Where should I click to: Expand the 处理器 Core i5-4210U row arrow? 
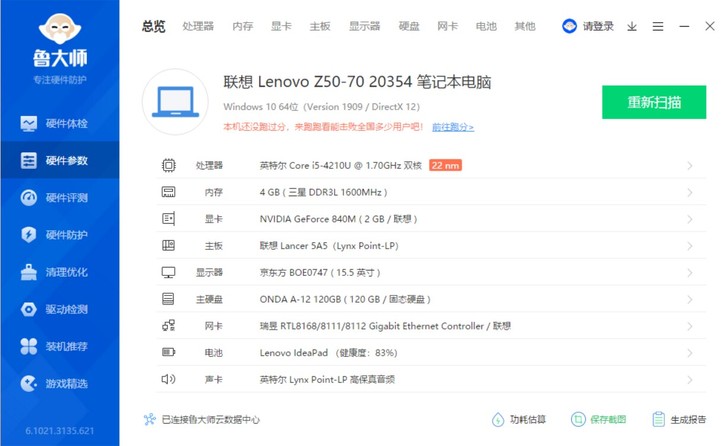[689, 165]
